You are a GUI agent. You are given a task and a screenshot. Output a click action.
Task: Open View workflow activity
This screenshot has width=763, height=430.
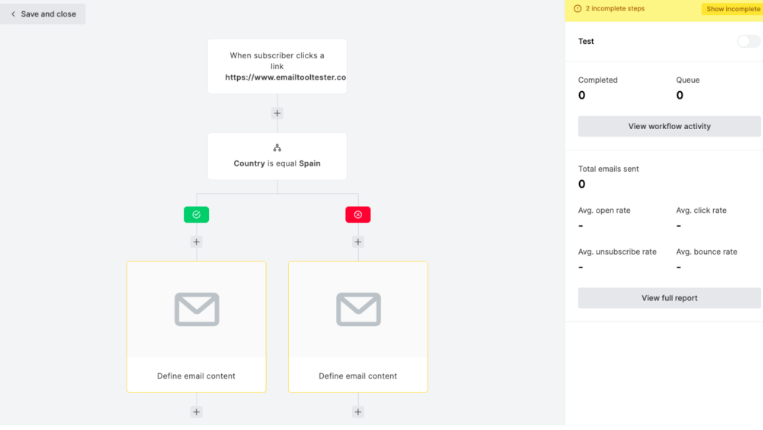[x=669, y=126]
